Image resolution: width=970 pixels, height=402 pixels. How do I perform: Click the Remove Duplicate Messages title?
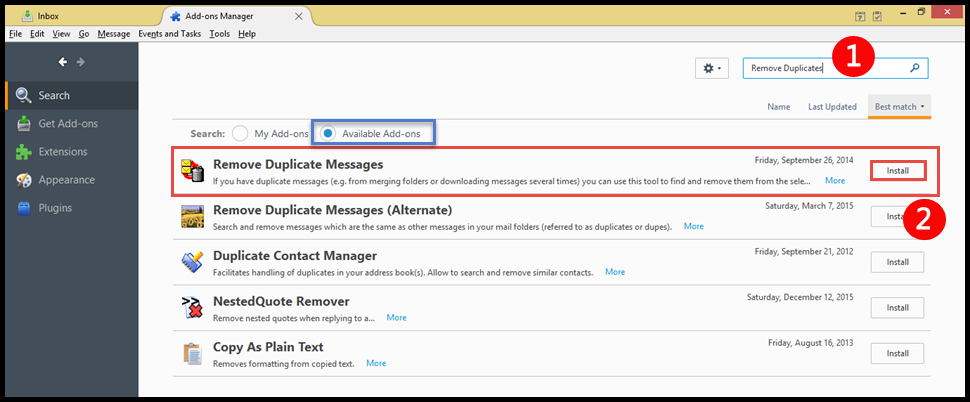[298, 165]
